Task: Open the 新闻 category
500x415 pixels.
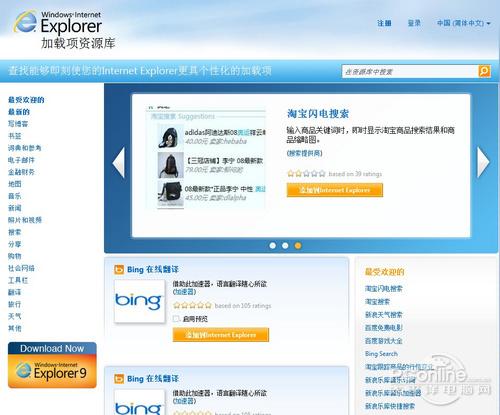Action: (15, 208)
